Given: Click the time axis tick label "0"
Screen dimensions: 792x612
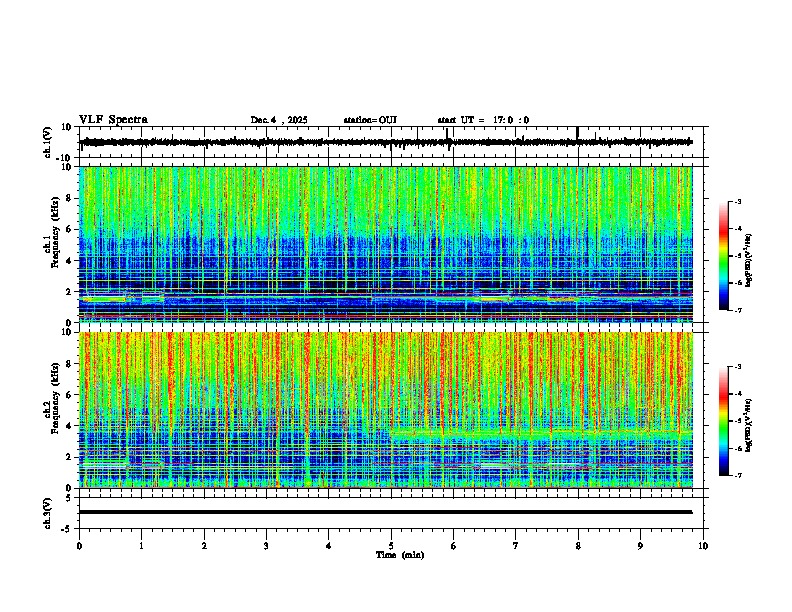Looking at the screenshot, I should tap(79, 546).
